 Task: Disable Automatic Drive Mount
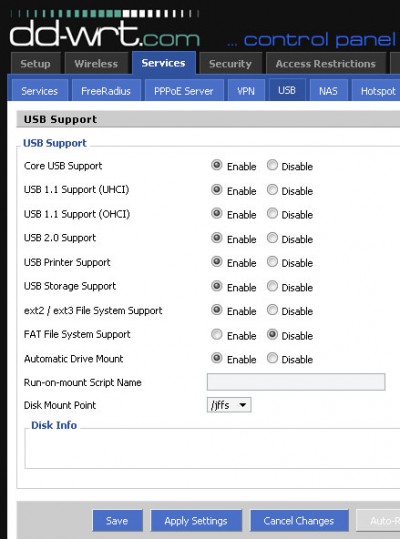(272, 358)
